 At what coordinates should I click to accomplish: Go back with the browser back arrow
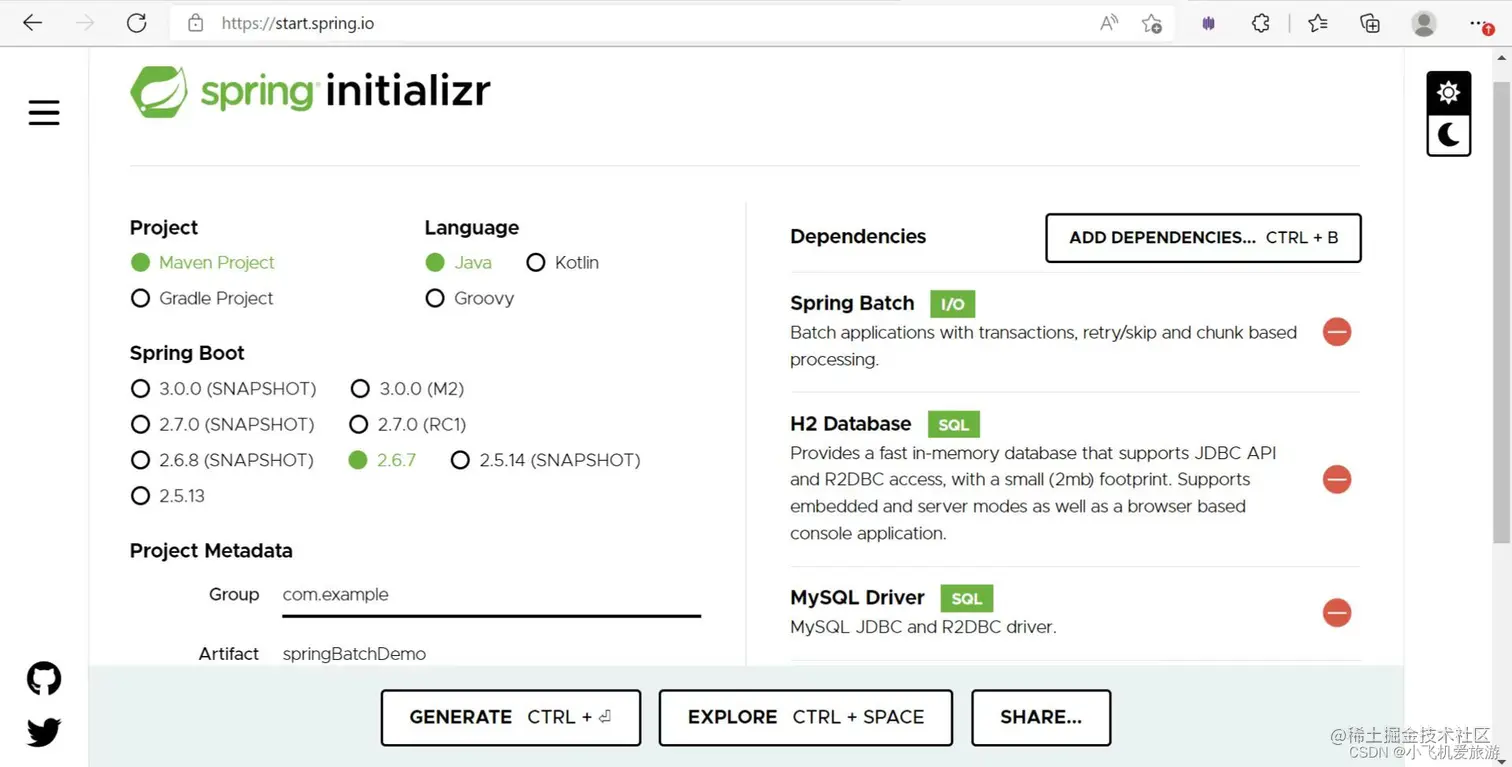(32, 23)
